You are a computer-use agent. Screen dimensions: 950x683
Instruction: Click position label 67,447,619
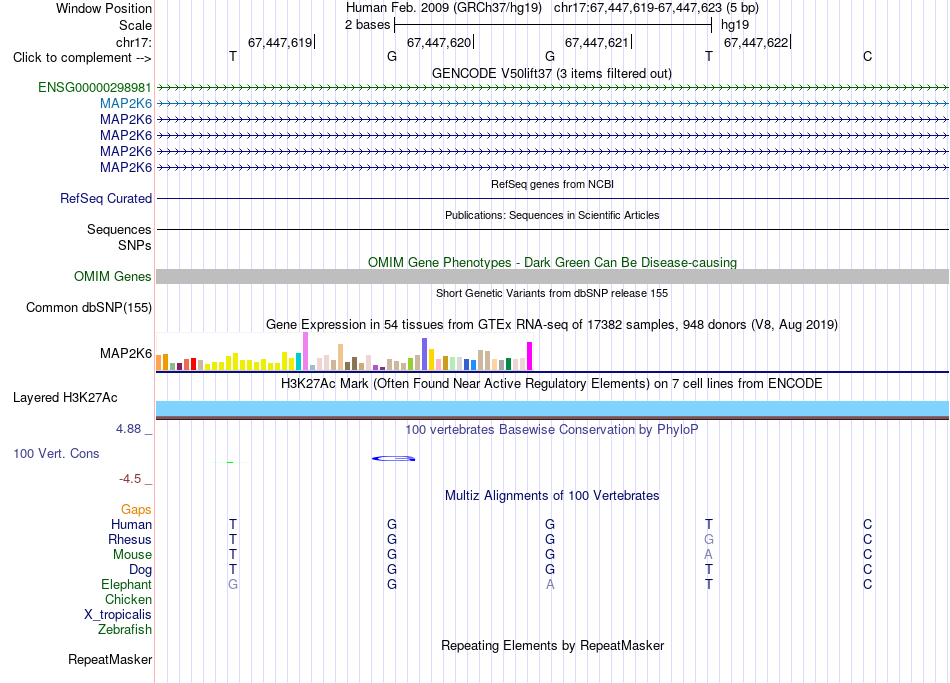pyautogui.click(x=280, y=42)
